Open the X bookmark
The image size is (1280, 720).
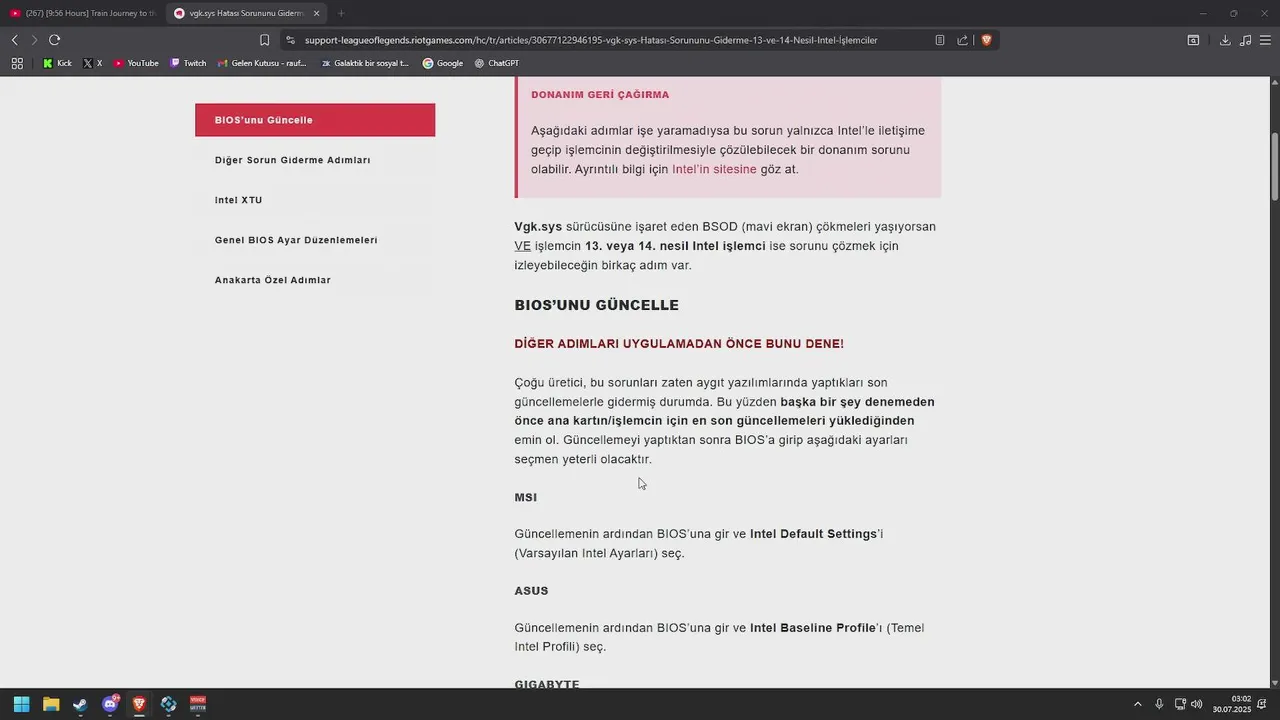93,63
